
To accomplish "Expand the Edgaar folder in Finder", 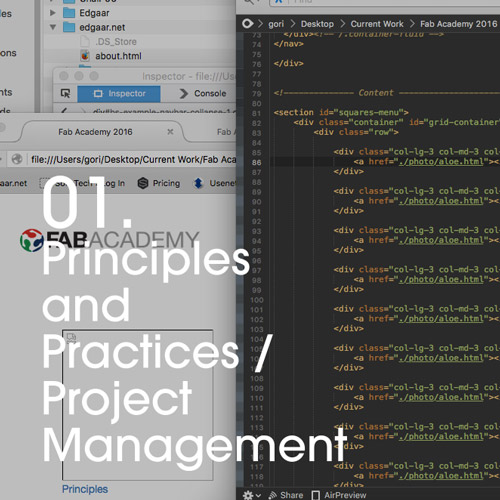I will pos(52,13).
